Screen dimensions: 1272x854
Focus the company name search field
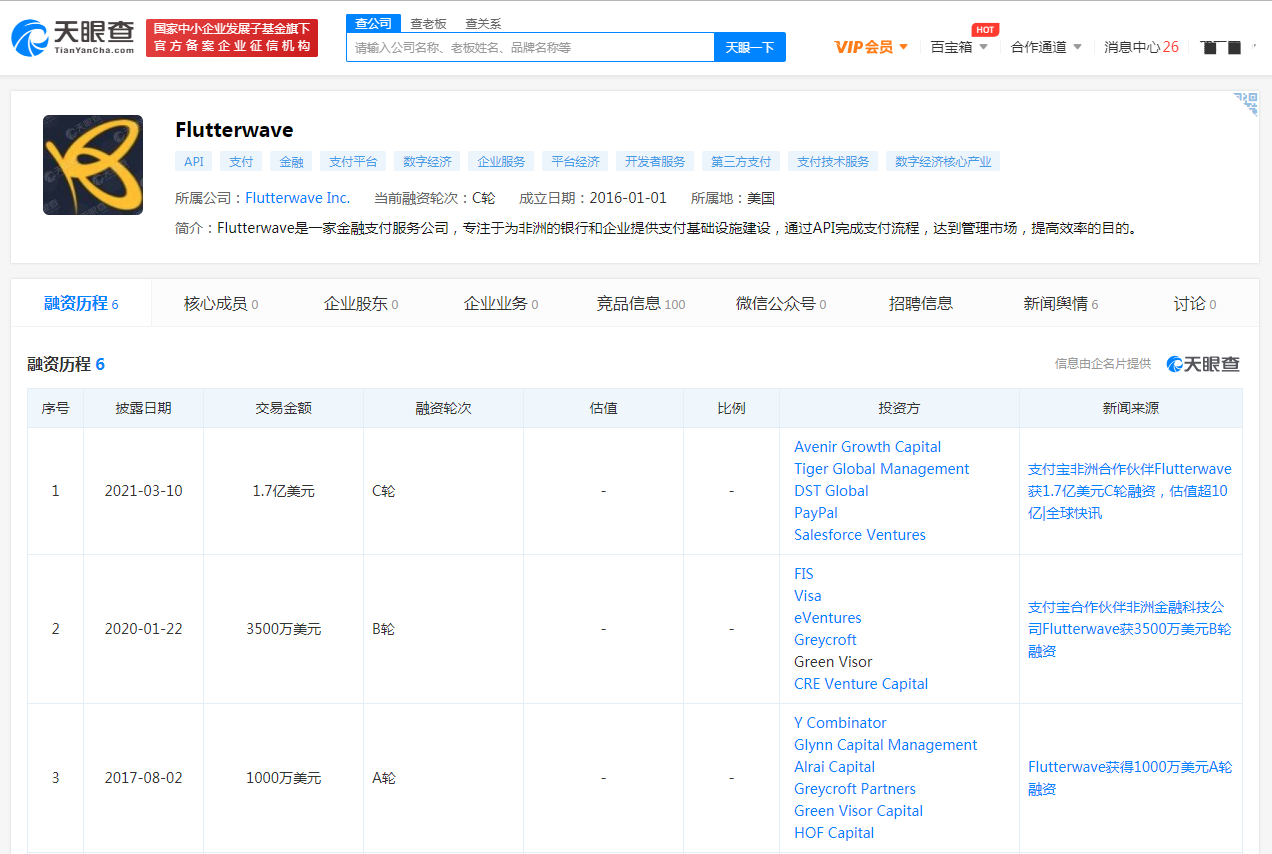[530, 47]
